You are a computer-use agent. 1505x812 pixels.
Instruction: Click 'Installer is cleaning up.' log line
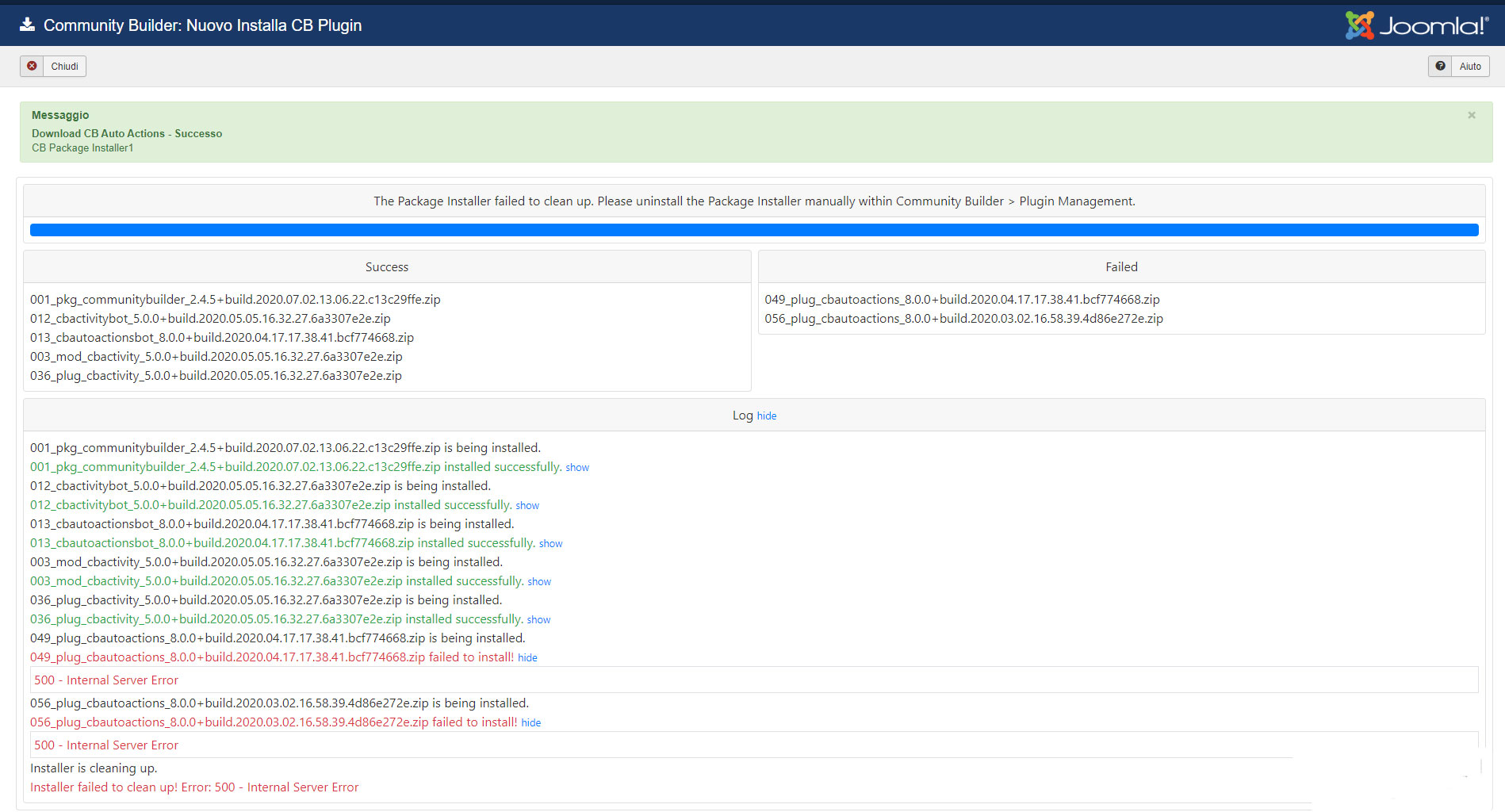pyautogui.click(x=94, y=768)
